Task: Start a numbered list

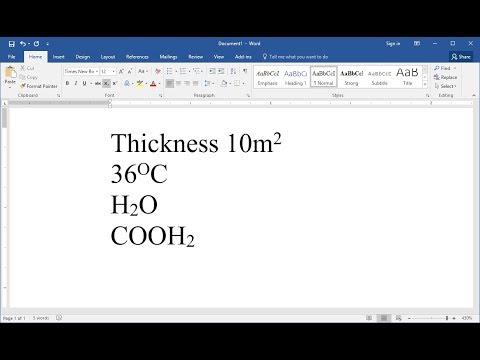Action: click(183, 71)
